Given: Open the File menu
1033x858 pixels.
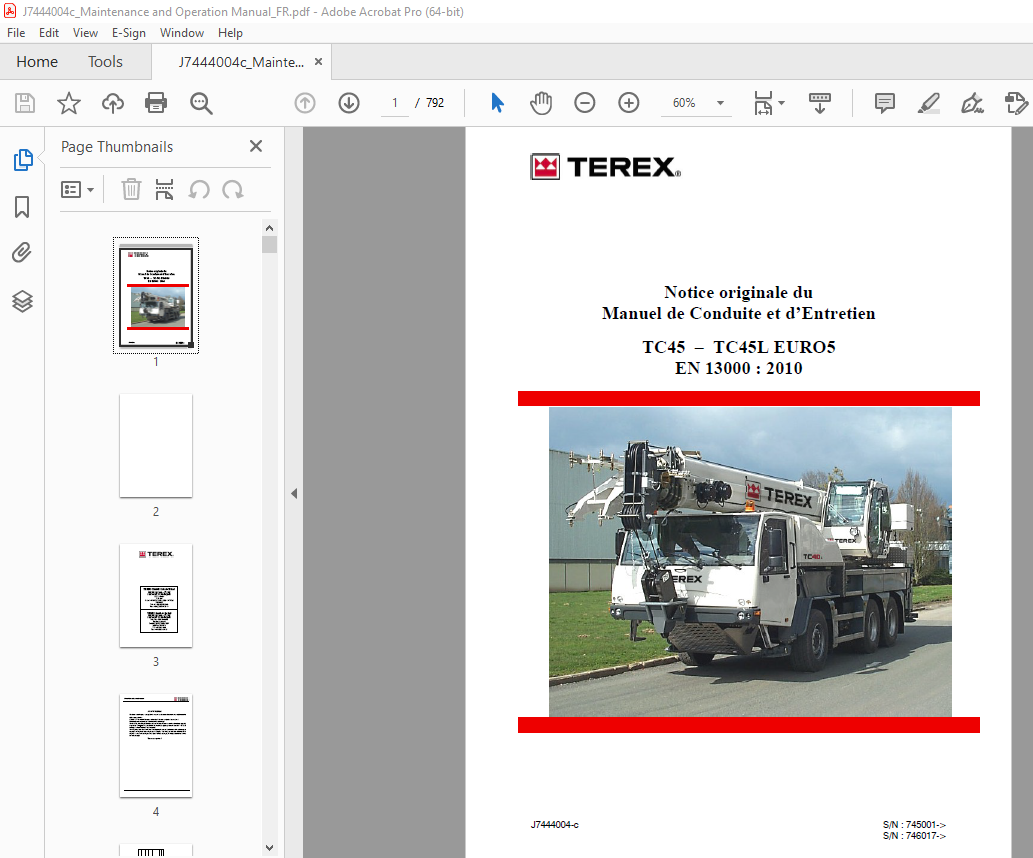Looking at the screenshot, I should coord(16,33).
